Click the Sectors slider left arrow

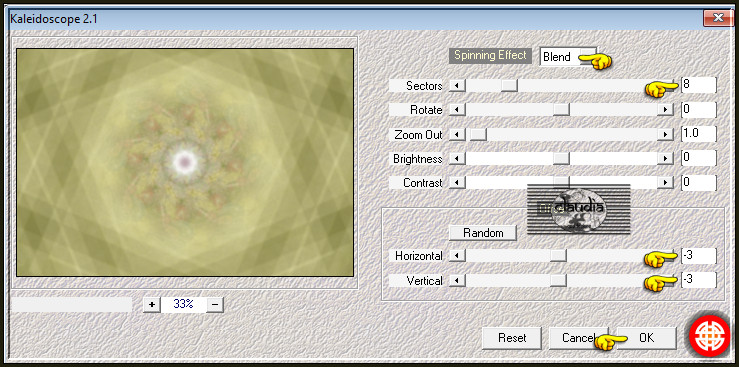[x=457, y=86]
